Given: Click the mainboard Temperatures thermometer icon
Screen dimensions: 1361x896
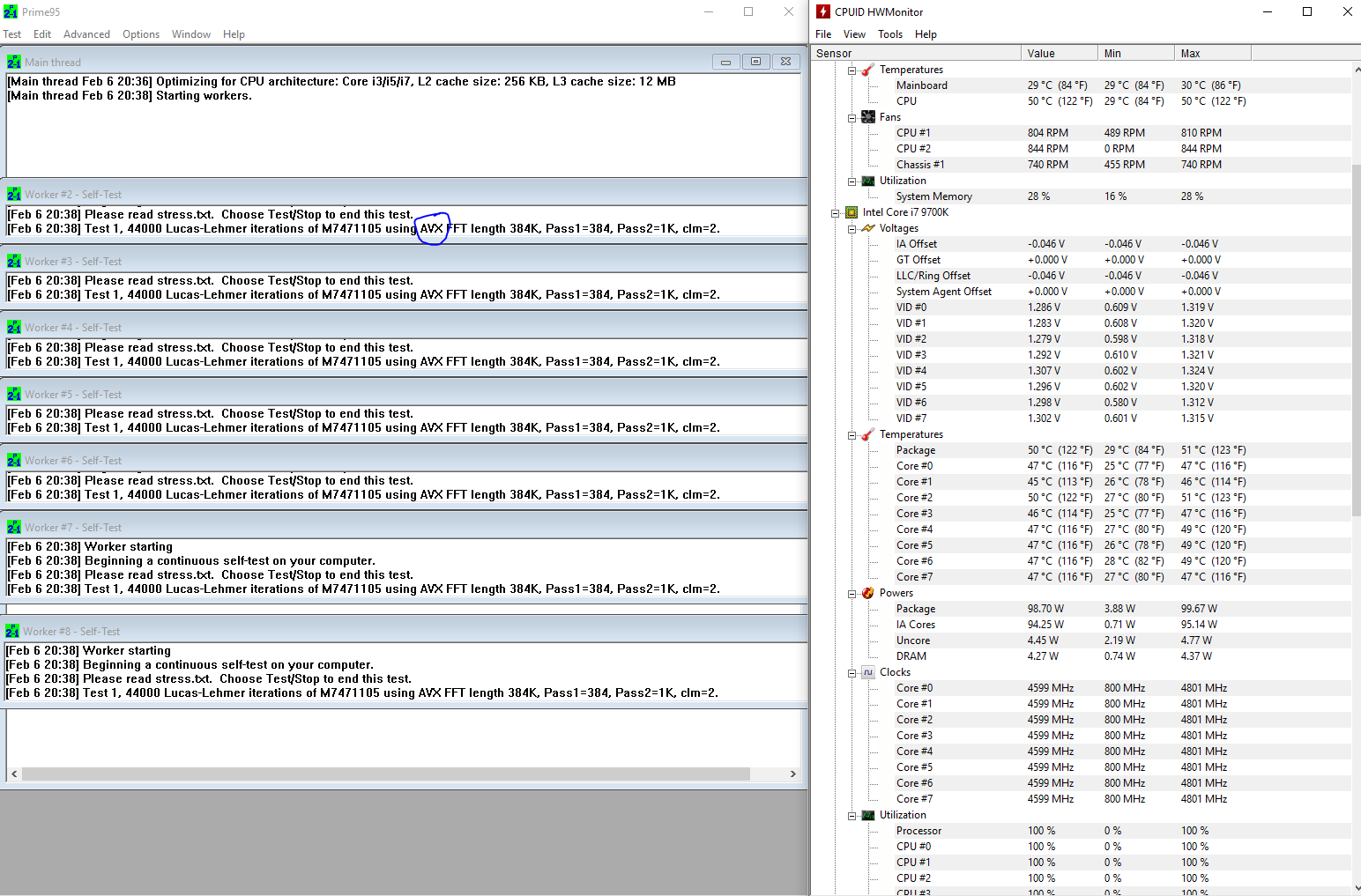Looking at the screenshot, I should tap(868, 70).
